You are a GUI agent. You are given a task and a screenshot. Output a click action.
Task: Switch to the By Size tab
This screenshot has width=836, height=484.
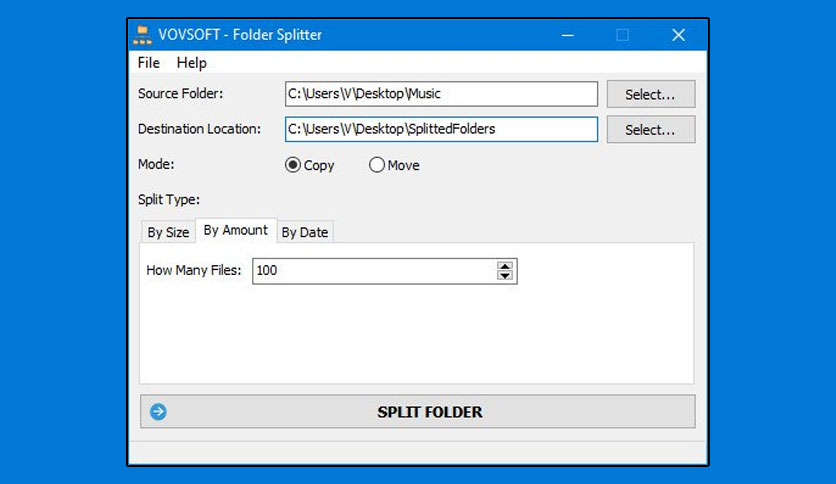[x=168, y=232]
